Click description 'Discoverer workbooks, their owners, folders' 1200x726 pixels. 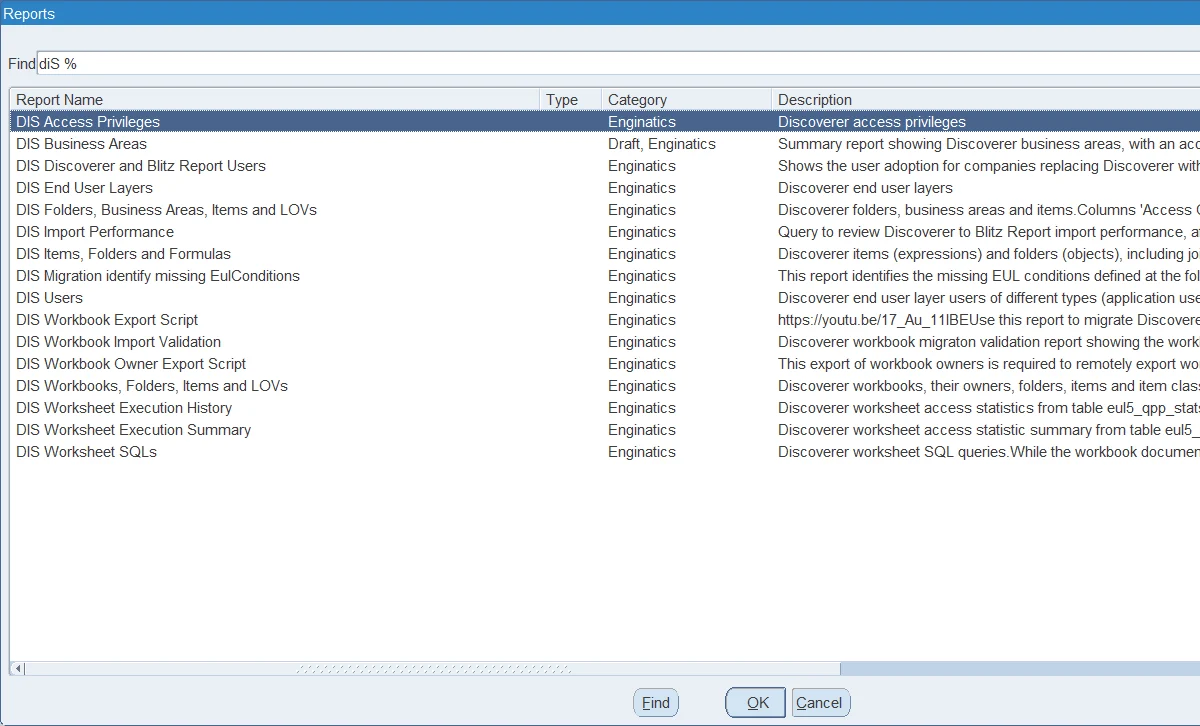989,386
